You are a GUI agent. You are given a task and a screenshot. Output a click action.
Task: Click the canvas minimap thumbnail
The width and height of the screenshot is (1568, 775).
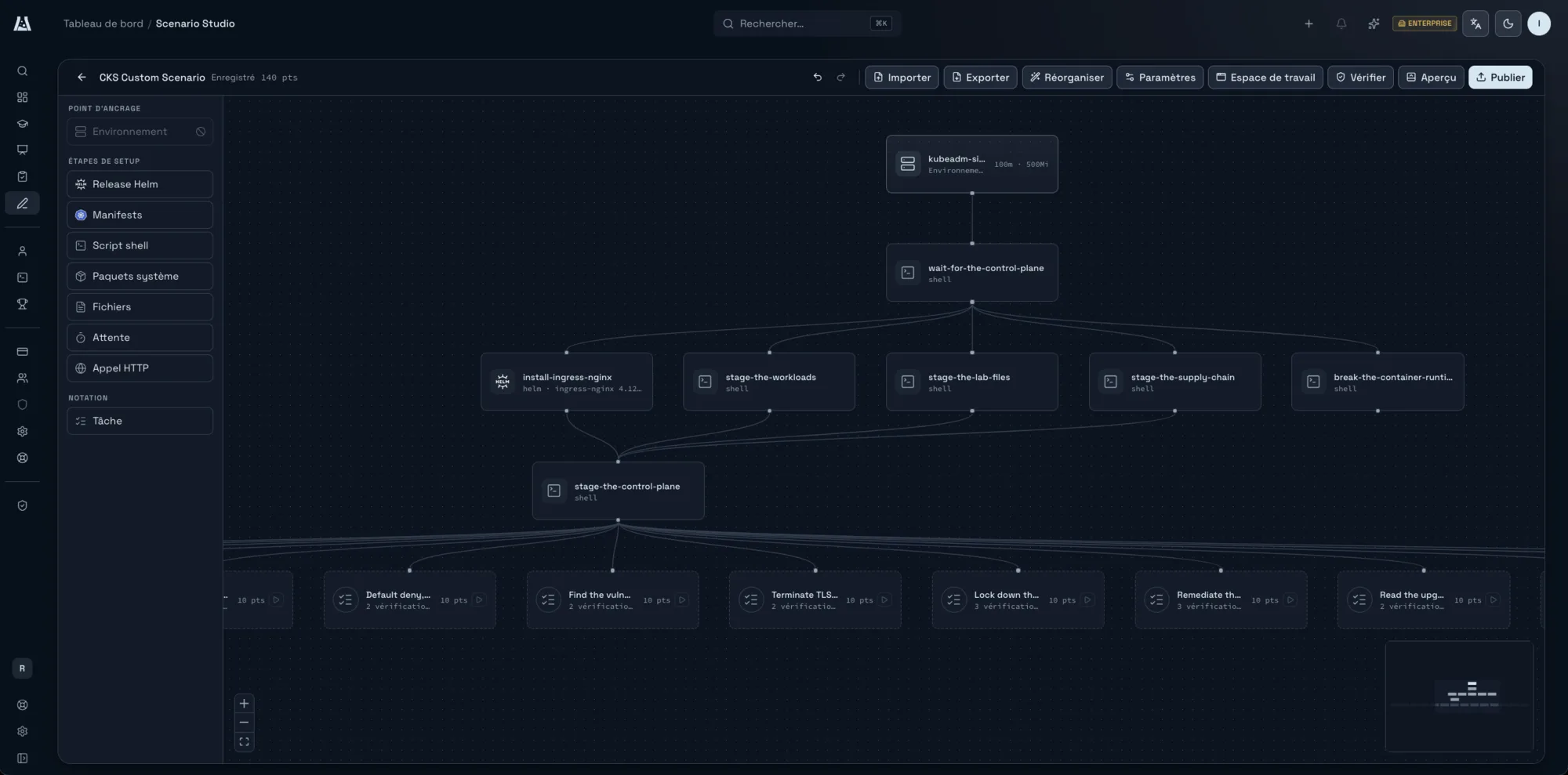coord(1459,696)
